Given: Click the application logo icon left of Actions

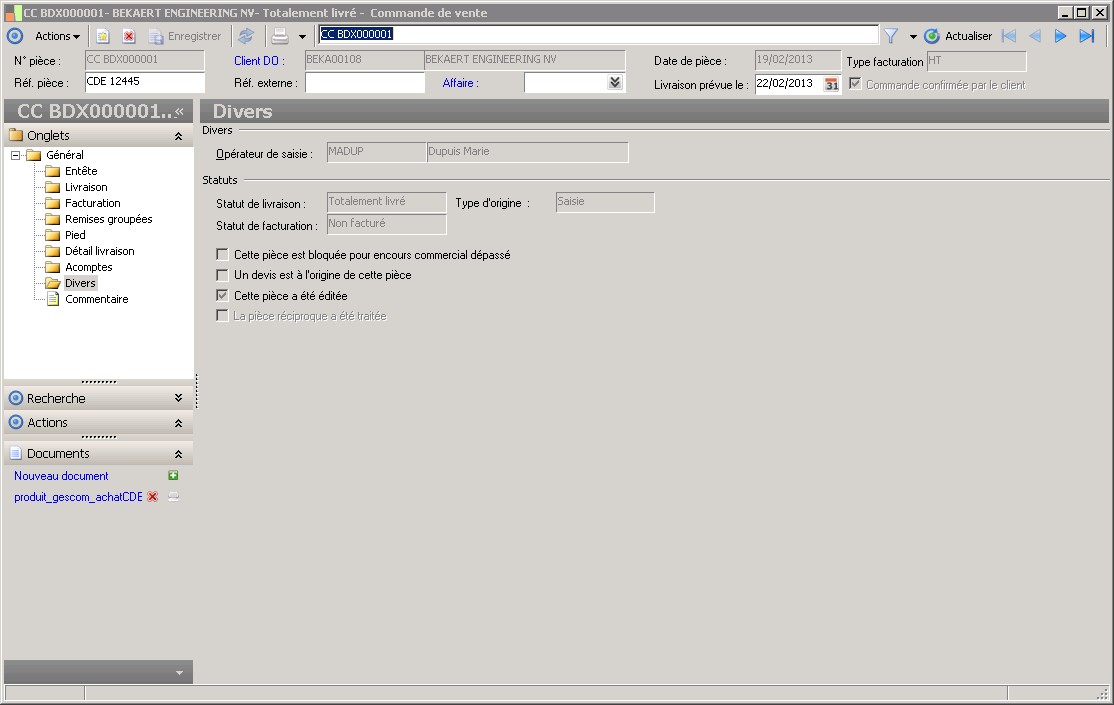Looking at the screenshot, I should [15, 36].
